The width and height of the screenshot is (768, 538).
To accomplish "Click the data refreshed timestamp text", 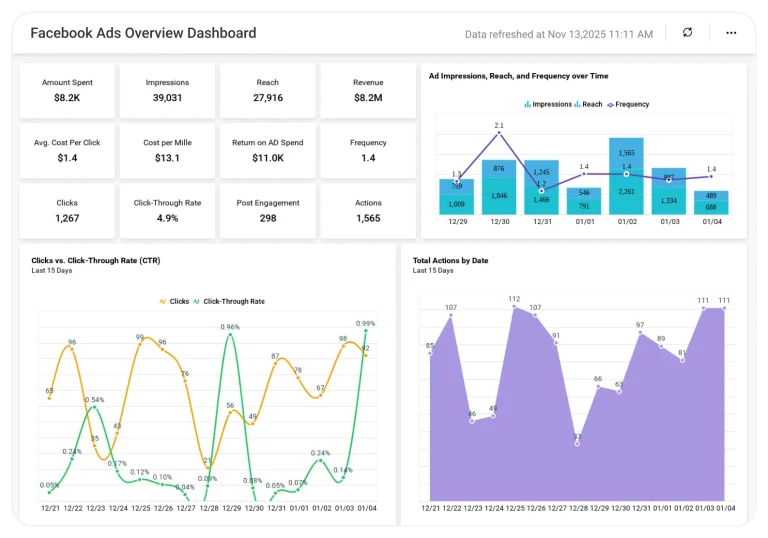I will pyautogui.click(x=558, y=34).
